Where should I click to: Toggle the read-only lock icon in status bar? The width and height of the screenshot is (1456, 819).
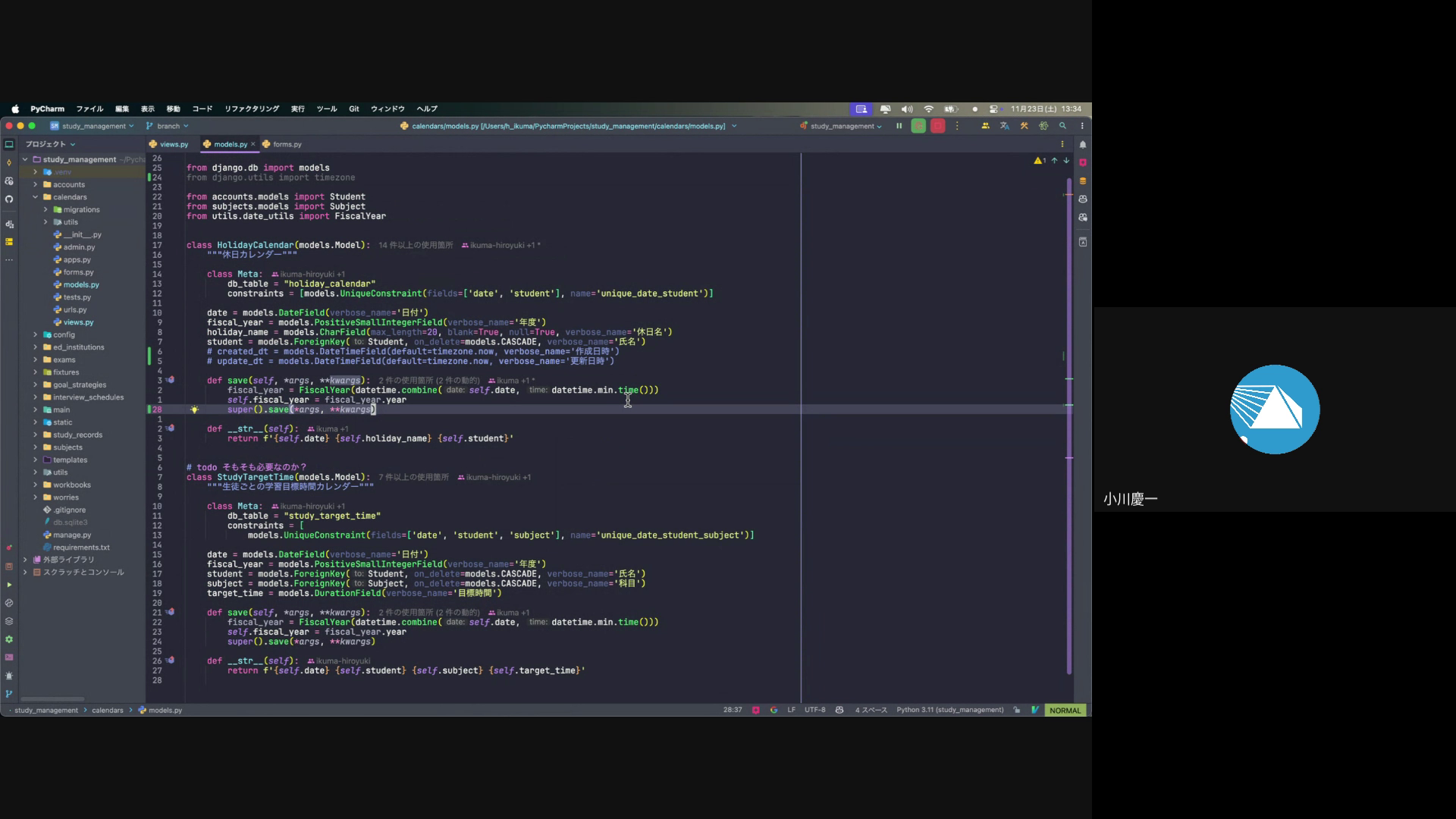(1016, 711)
